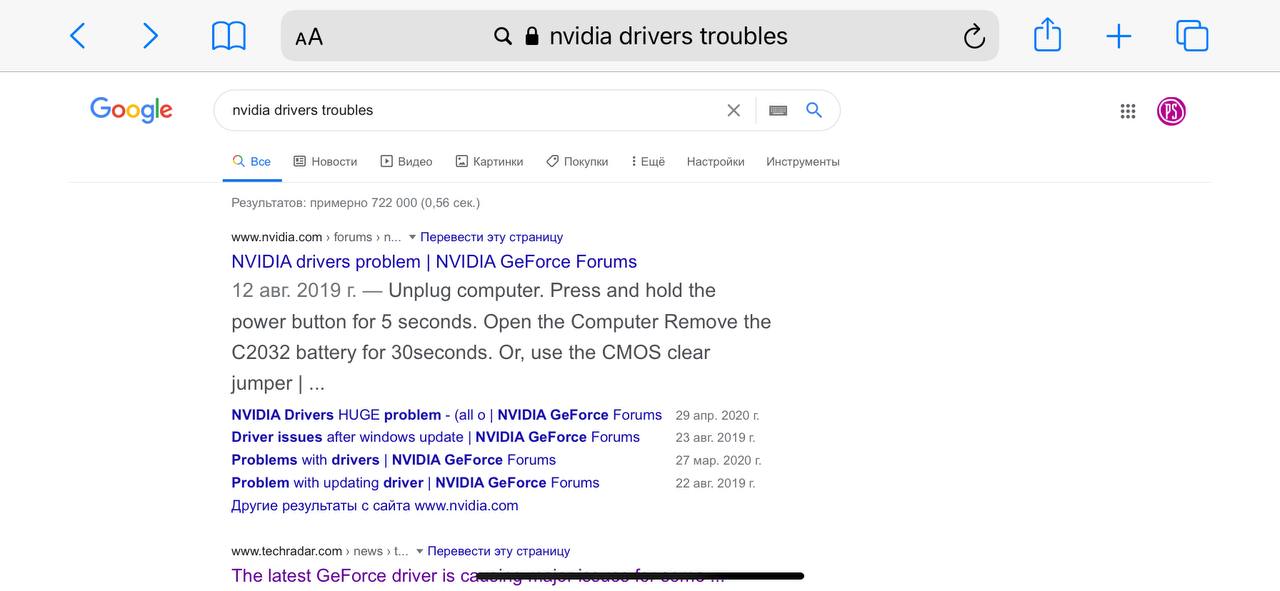Go back with Safari back arrow
This screenshot has width=1280, height=591.
coord(77,36)
